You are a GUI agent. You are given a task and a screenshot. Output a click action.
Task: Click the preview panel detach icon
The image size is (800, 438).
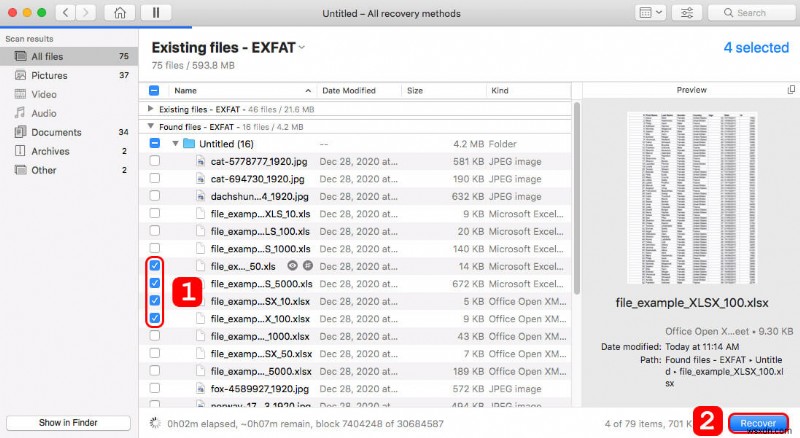[x=791, y=90]
